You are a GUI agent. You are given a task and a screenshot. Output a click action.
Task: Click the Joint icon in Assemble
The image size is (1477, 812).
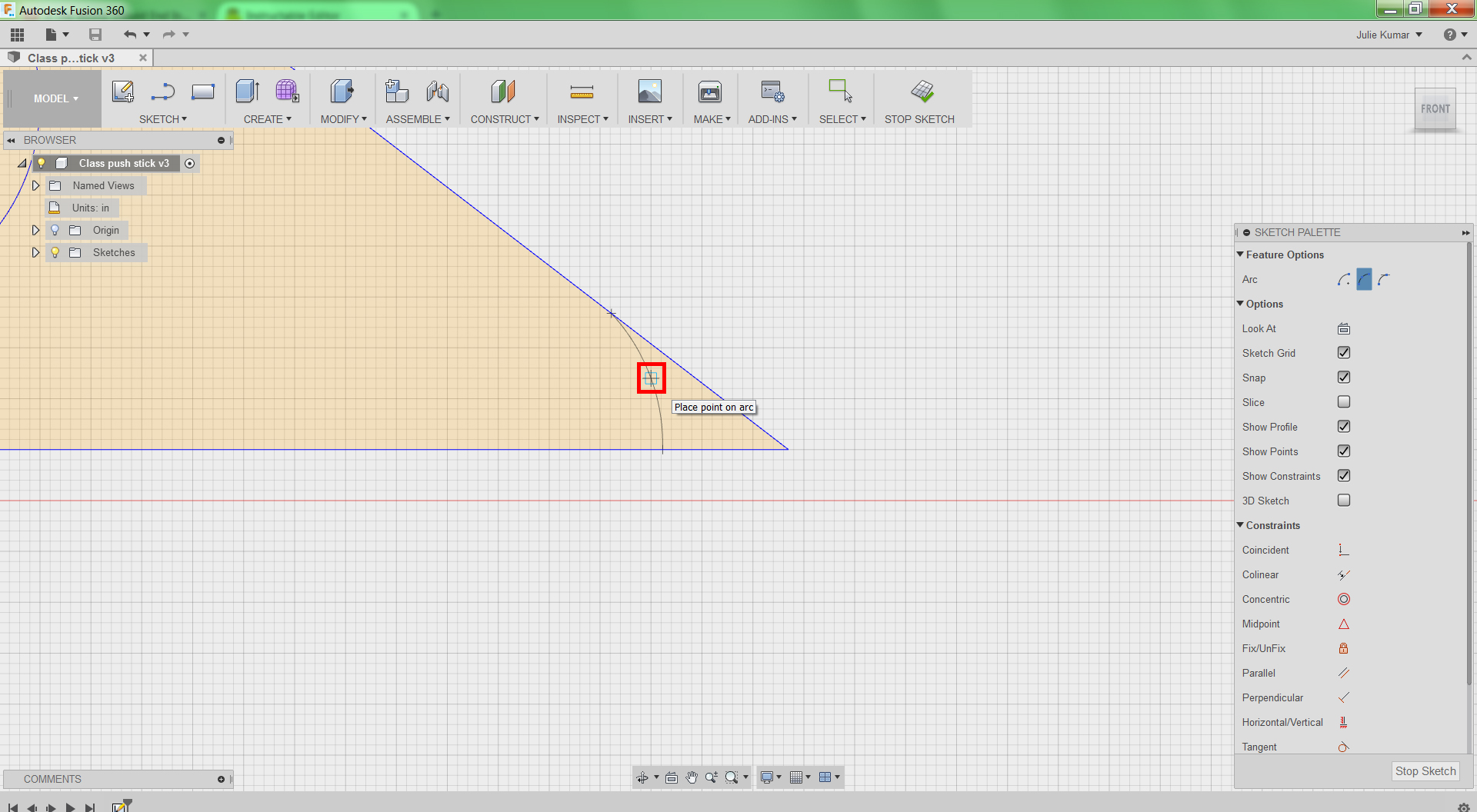438,92
